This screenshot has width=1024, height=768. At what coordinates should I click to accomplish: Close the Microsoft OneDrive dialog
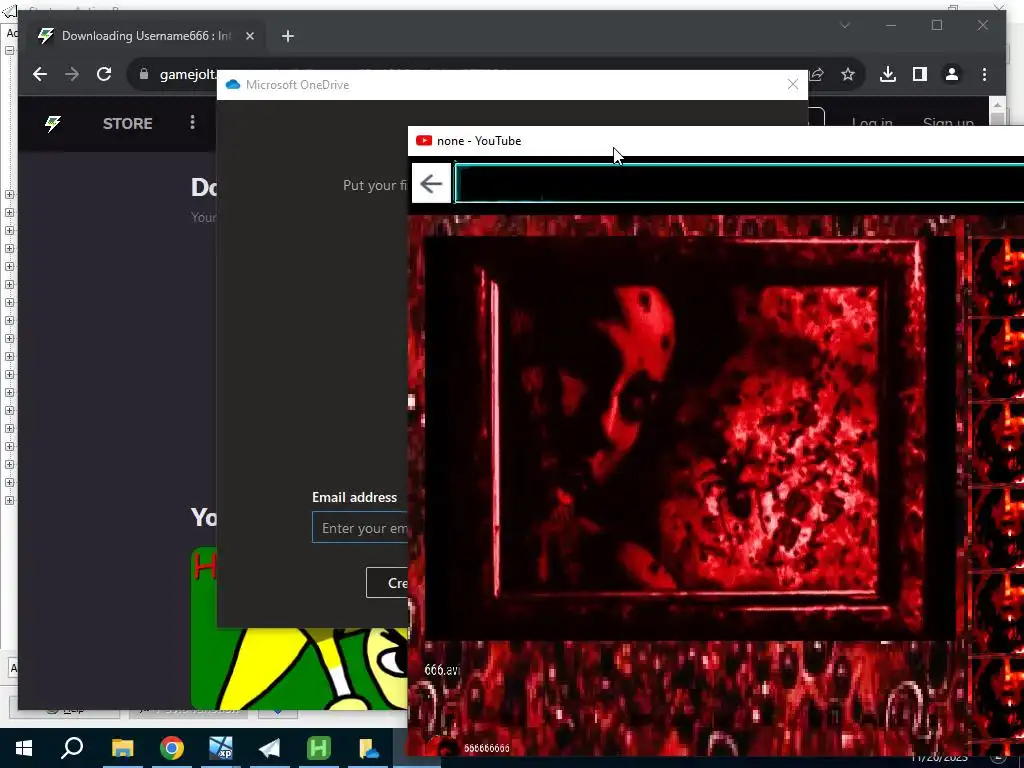pos(793,84)
